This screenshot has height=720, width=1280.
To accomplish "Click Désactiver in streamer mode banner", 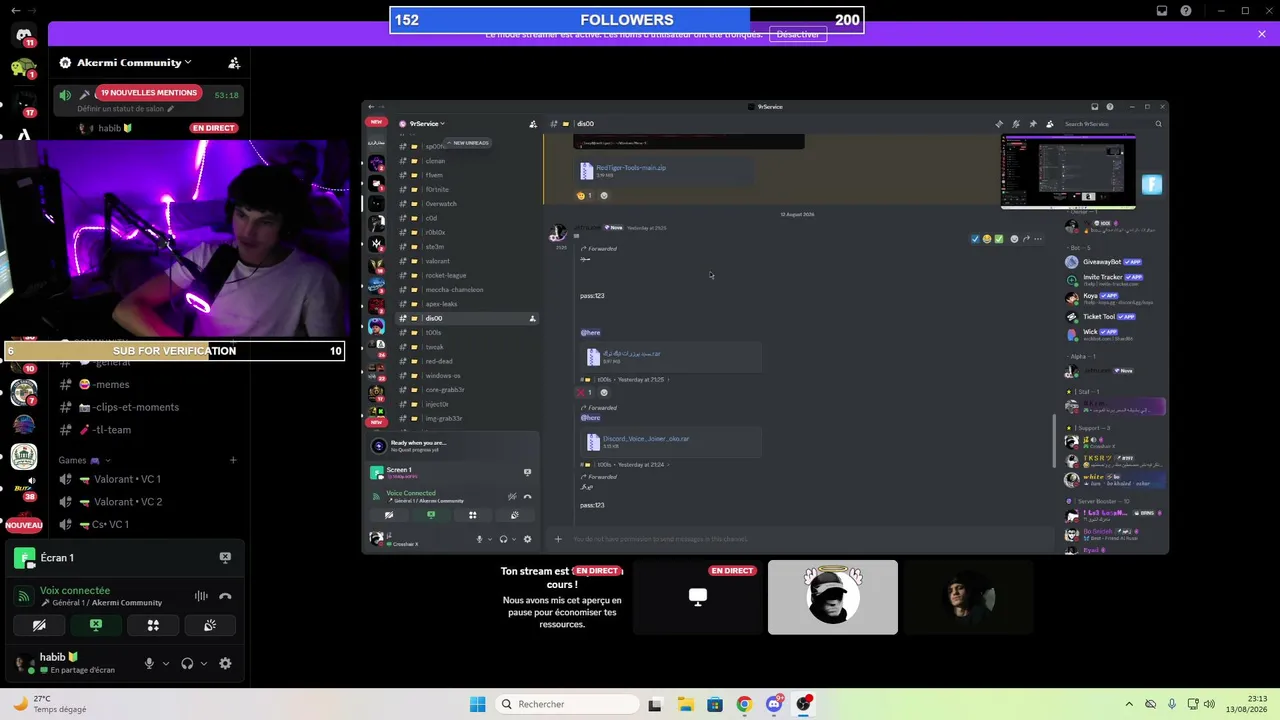I will [798, 34].
